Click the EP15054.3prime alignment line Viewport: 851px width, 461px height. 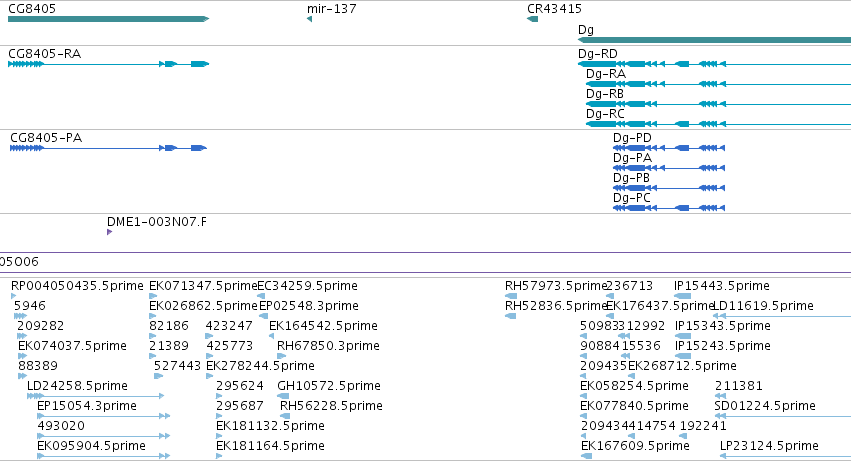tap(104, 416)
